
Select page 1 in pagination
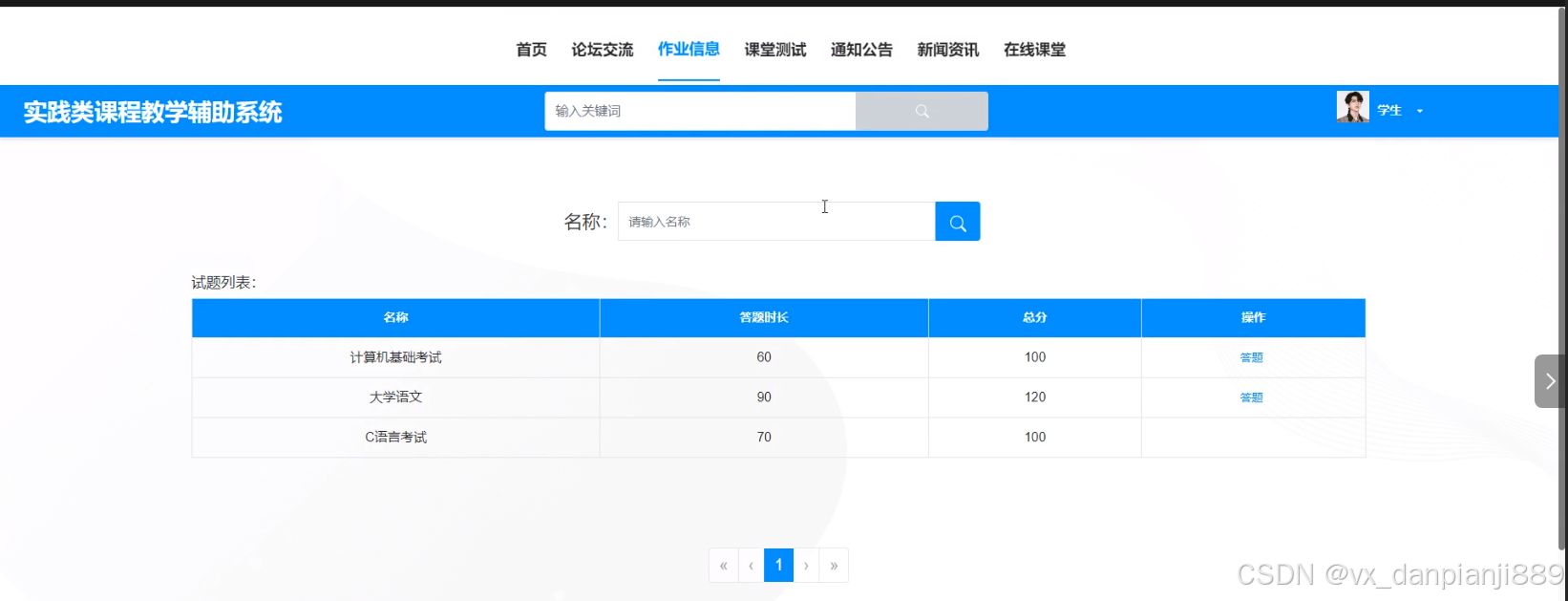pyautogui.click(x=779, y=566)
